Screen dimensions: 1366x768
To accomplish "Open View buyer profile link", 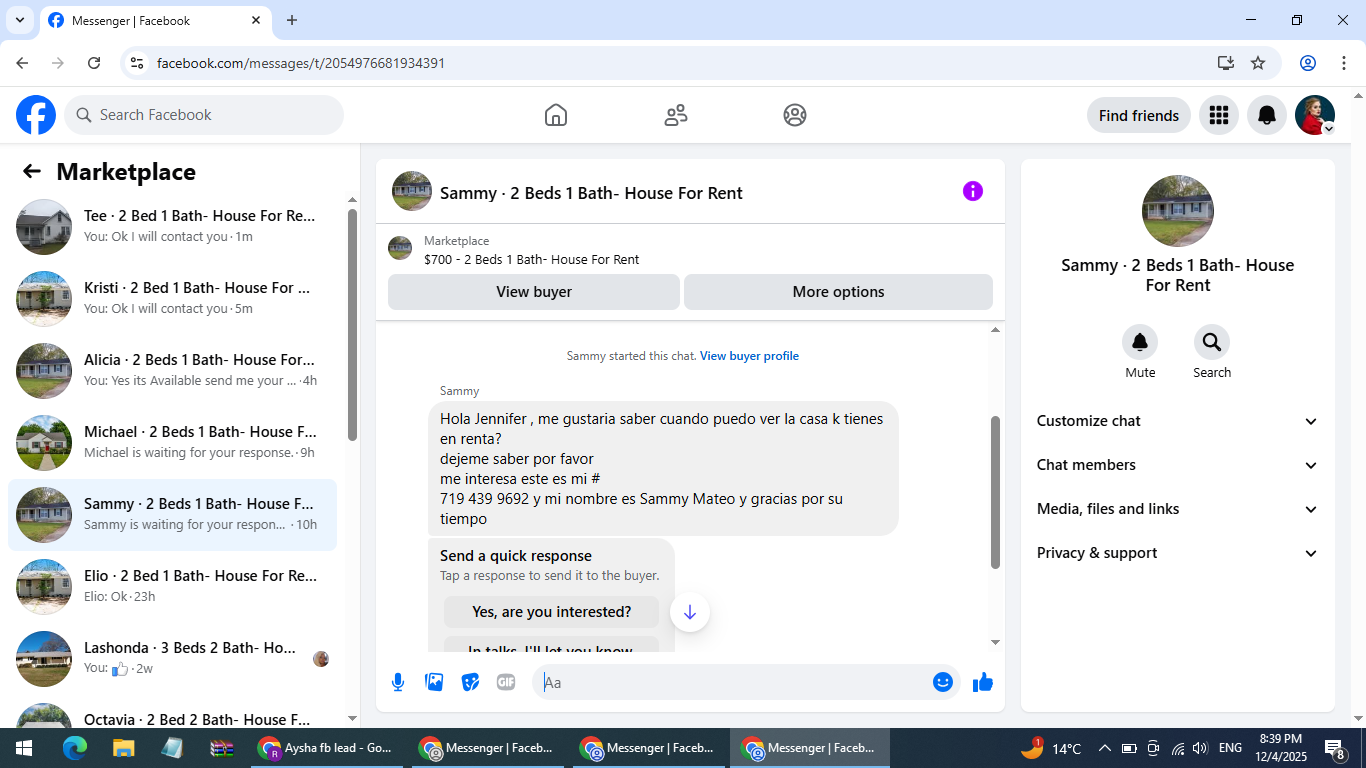I will 749,356.
